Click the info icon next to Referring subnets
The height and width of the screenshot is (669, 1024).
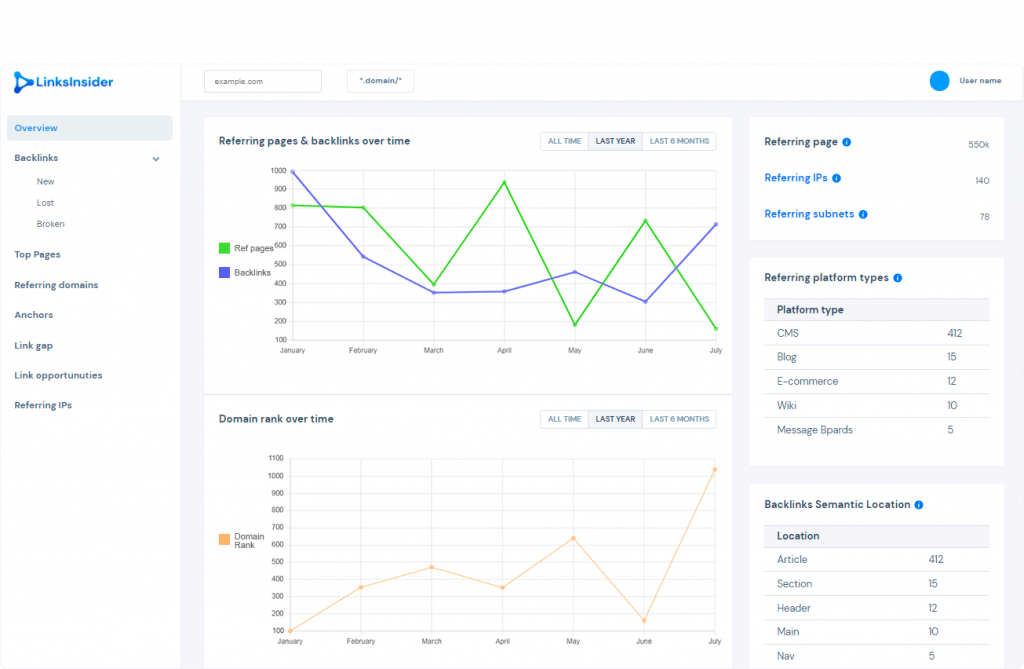coord(863,214)
